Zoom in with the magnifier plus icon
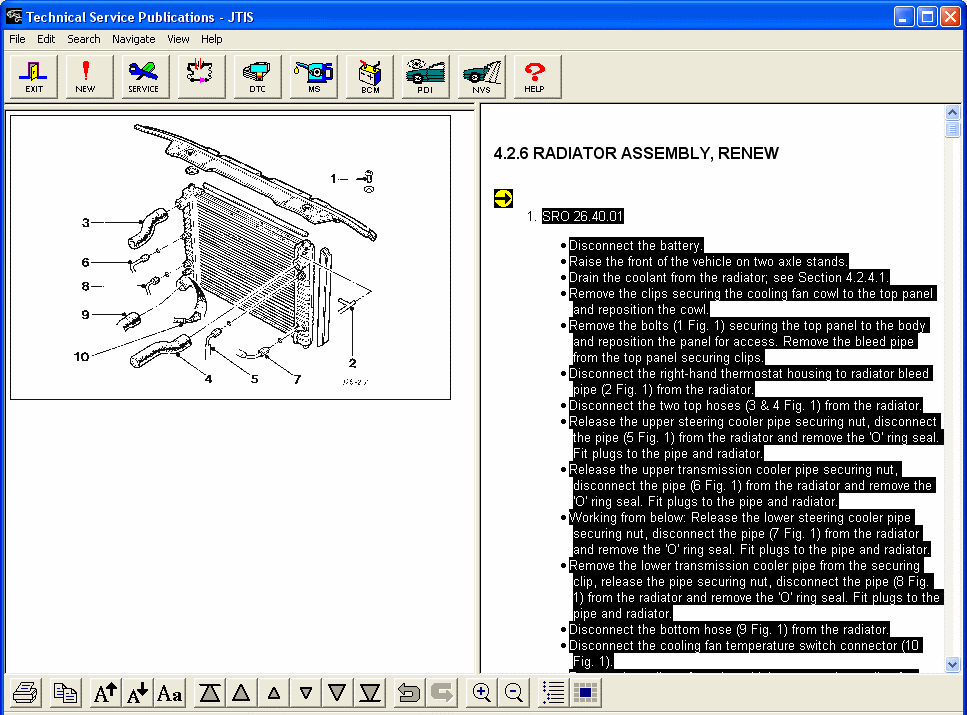 (x=482, y=693)
